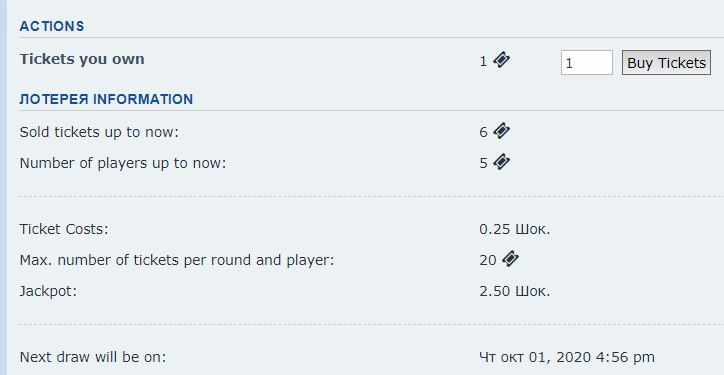This screenshot has height=375, width=724.
Task: Click the ticket icon beside Tickets you own
Action: 501,60
